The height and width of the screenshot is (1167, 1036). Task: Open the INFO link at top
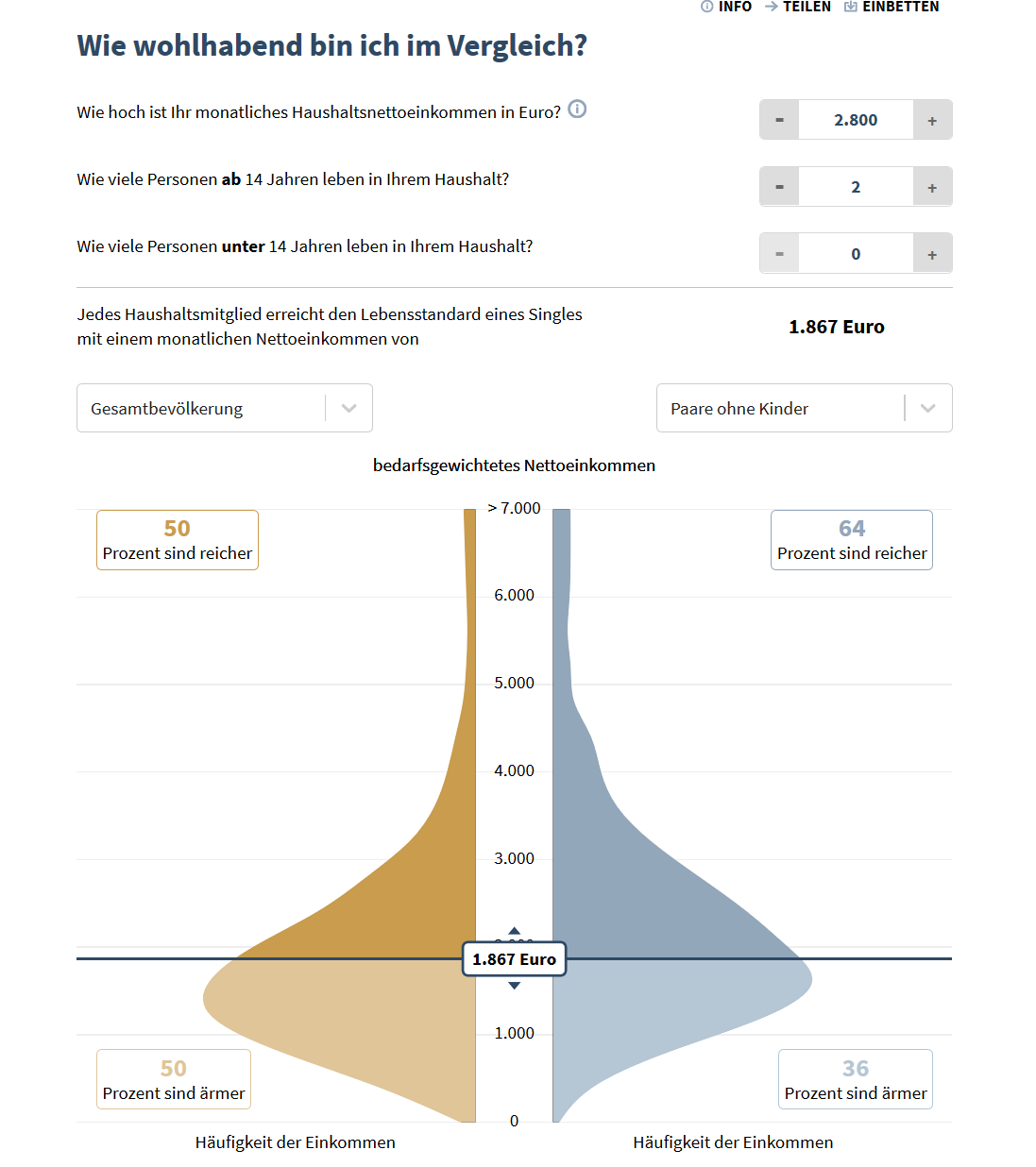pos(727,7)
